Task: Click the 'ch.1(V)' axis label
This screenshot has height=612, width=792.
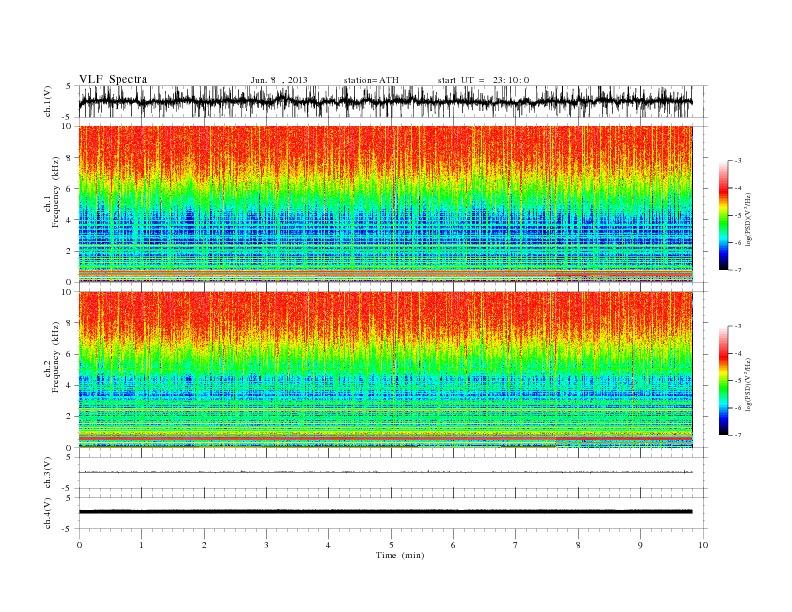Action: [48, 101]
